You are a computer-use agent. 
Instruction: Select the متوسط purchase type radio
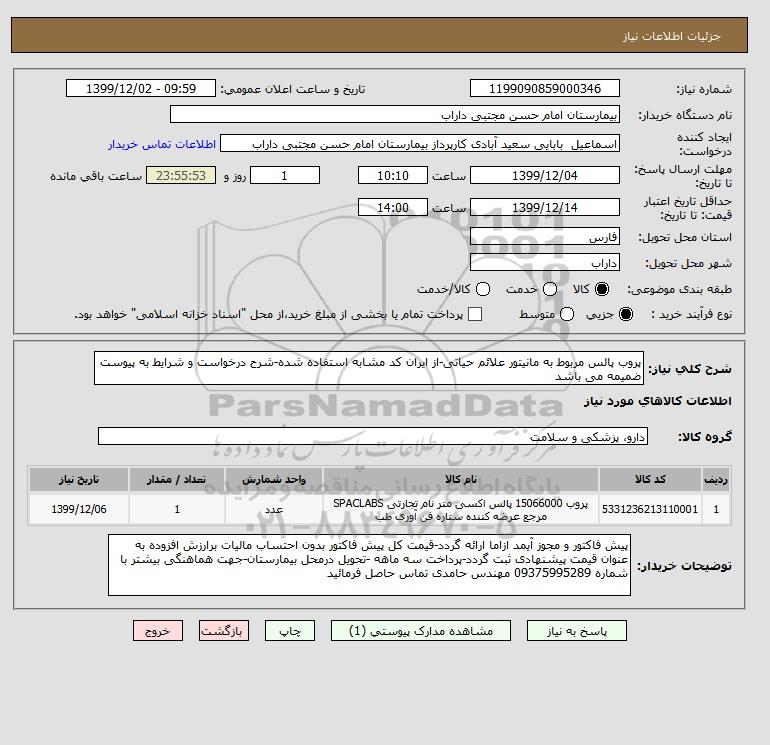coord(567,314)
